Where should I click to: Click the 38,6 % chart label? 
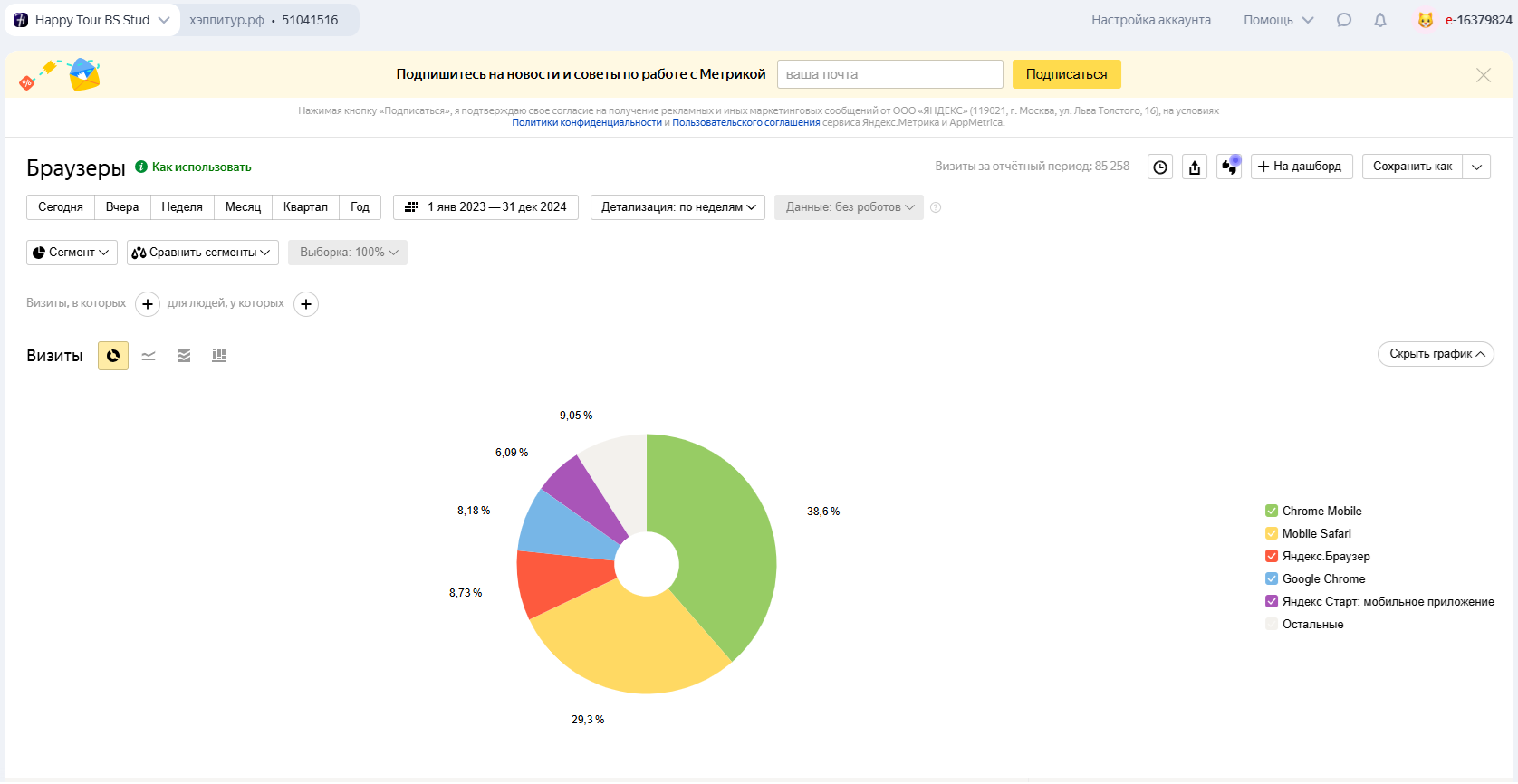[823, 512]
